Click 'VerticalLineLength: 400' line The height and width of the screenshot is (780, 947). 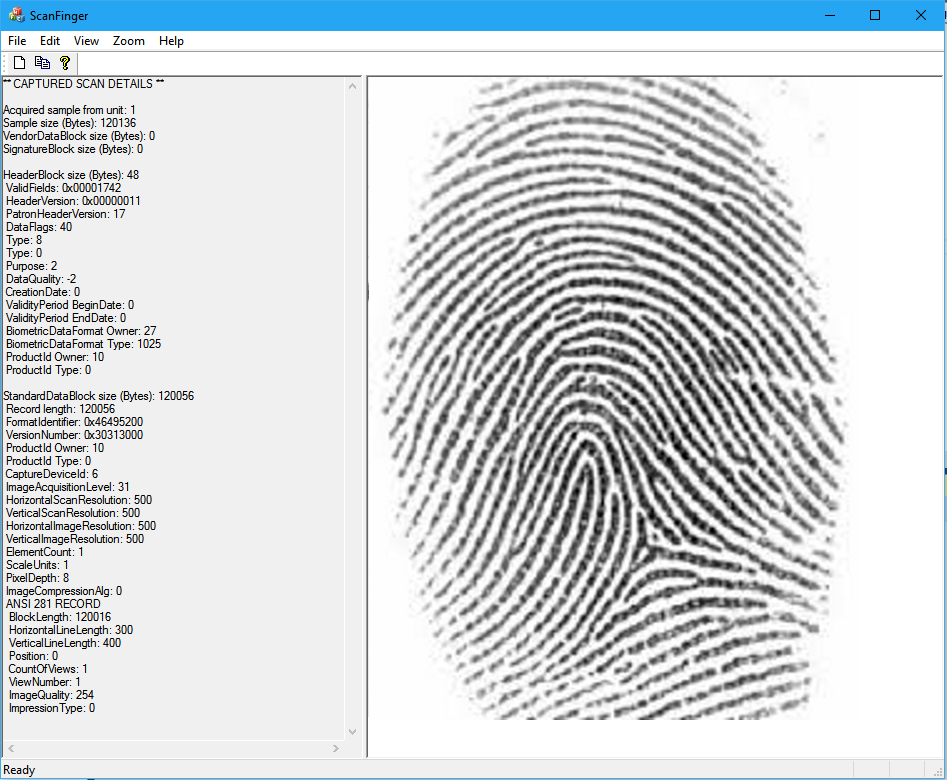click(65, 643)
